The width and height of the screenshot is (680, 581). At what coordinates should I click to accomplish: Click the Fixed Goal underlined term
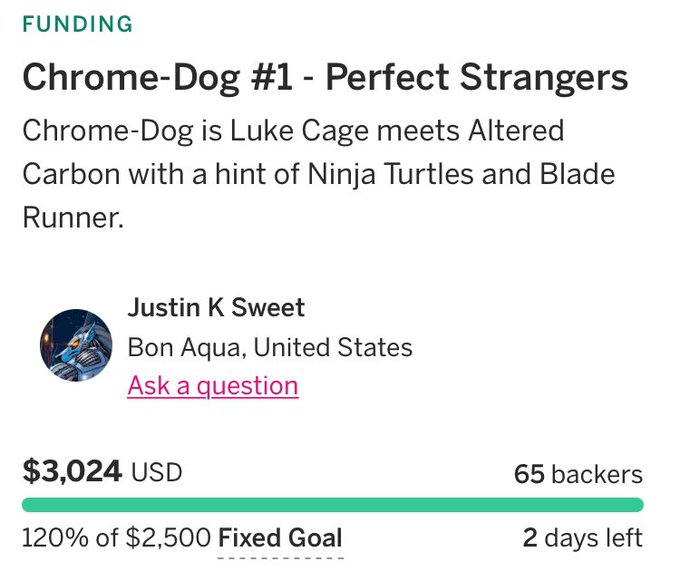pyautogui.click(x=280, y=538)
